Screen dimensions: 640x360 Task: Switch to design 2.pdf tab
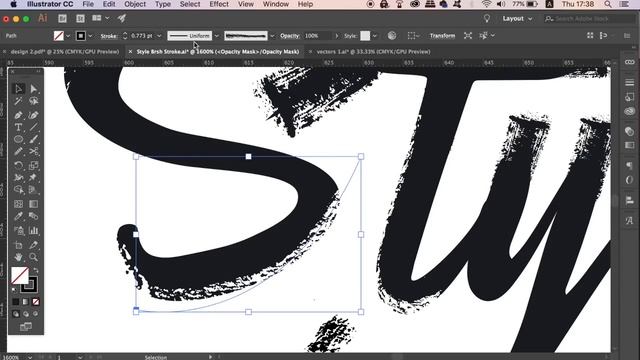[x=64, y=51]
